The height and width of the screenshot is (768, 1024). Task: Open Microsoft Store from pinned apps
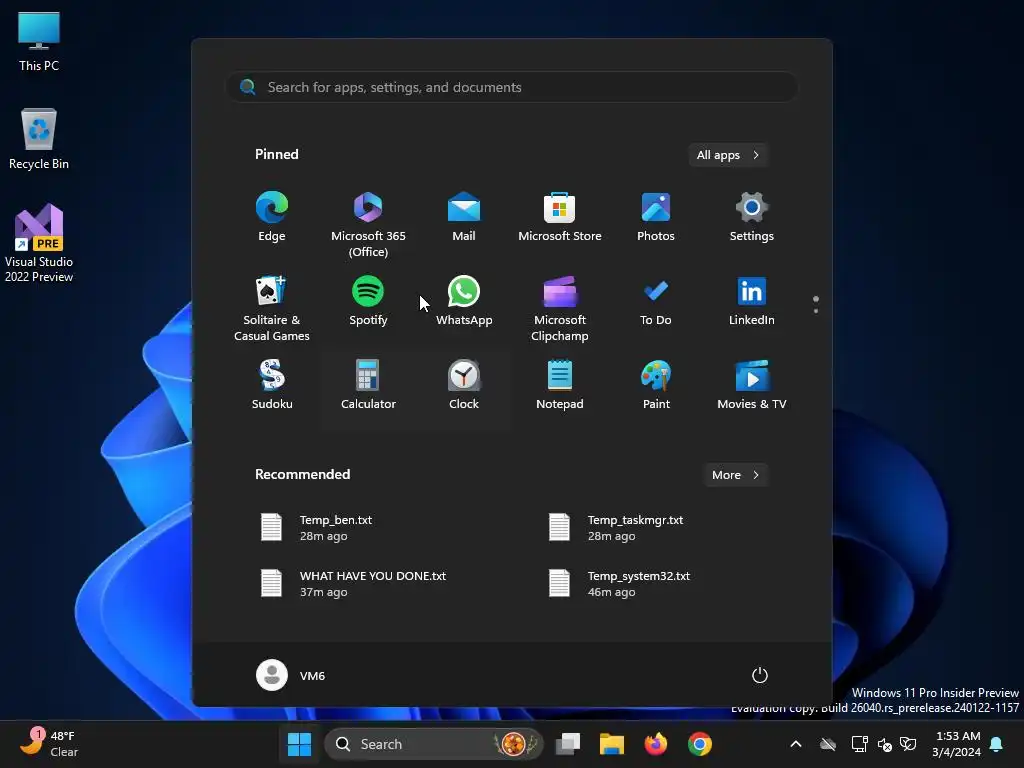560,217
